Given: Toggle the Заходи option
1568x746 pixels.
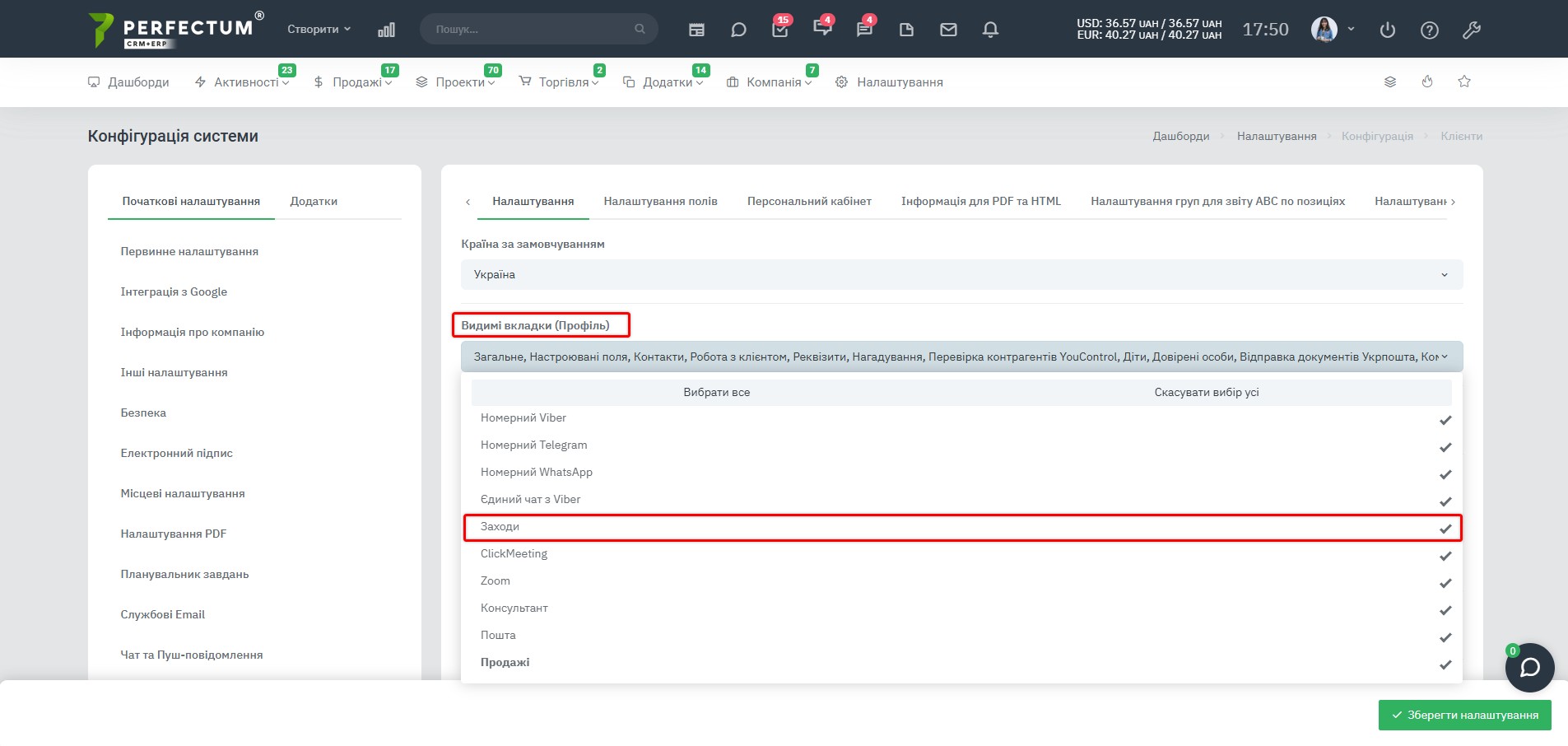Looking at the screenshot, I should 961,527.
